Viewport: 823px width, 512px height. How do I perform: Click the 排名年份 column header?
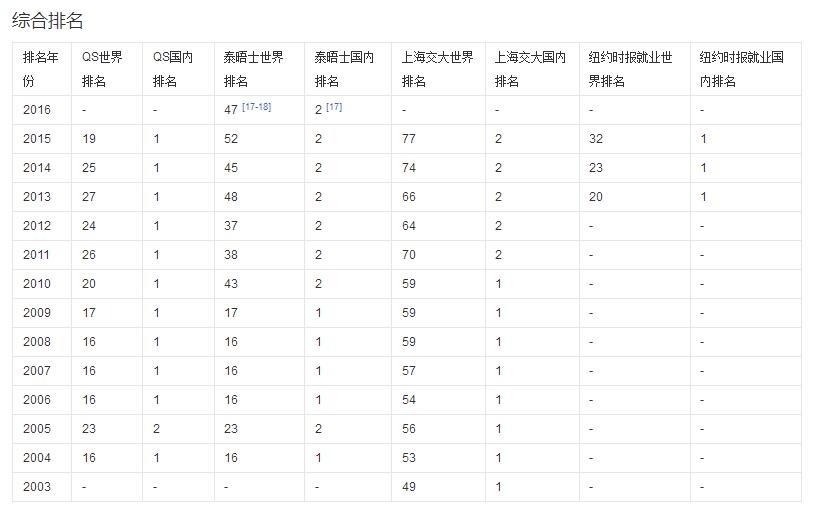[x=42, y=69]
